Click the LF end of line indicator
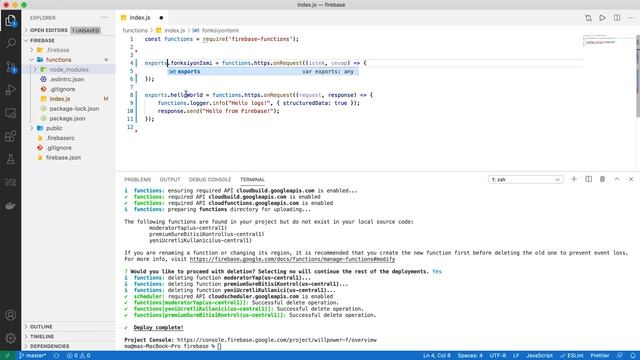 (x=516, y=356)
